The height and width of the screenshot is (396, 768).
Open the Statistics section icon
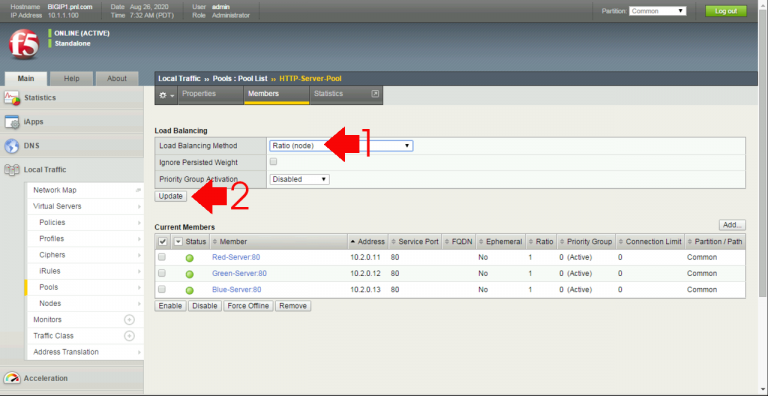(13, 98)
